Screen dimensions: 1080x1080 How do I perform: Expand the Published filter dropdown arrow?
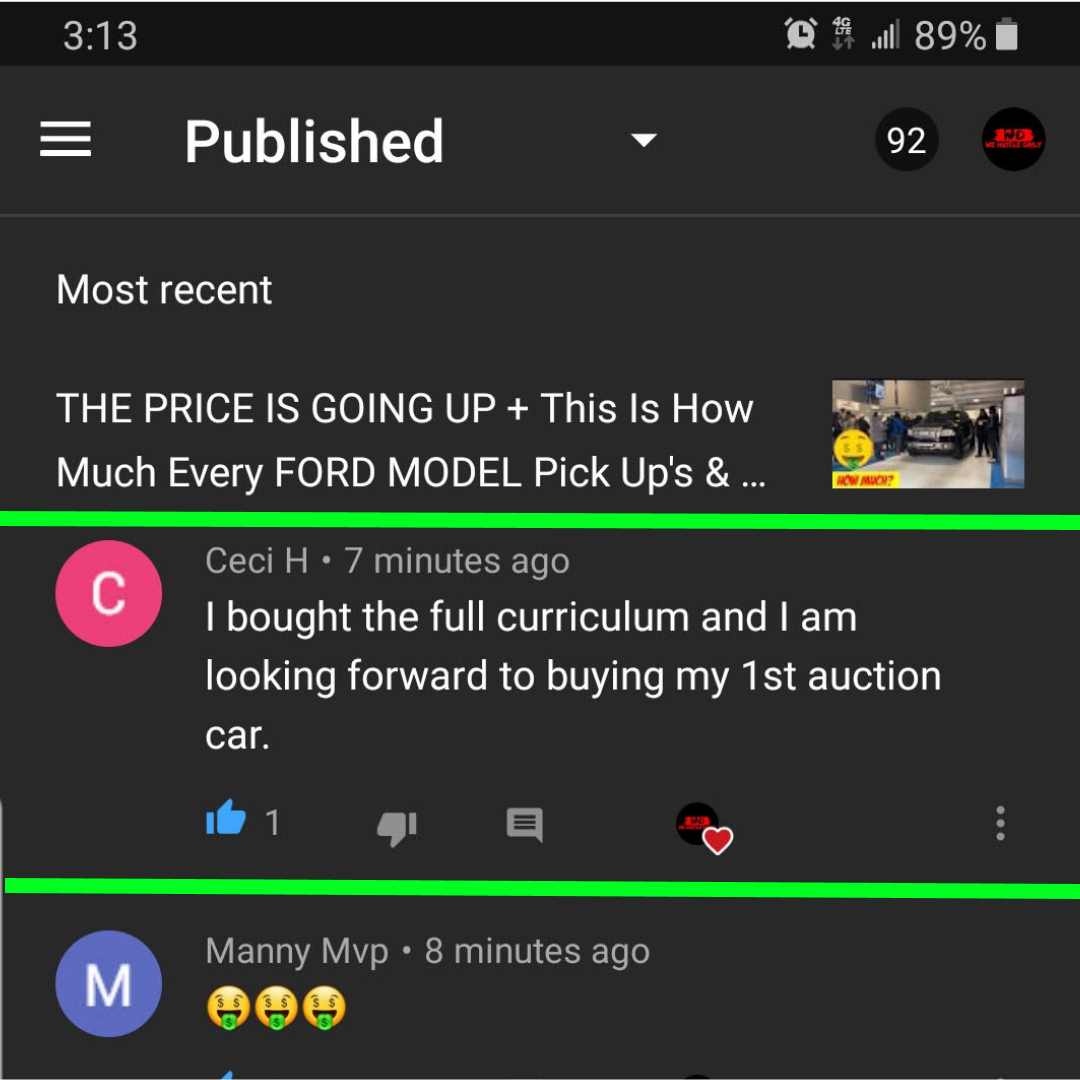(644, 141)
